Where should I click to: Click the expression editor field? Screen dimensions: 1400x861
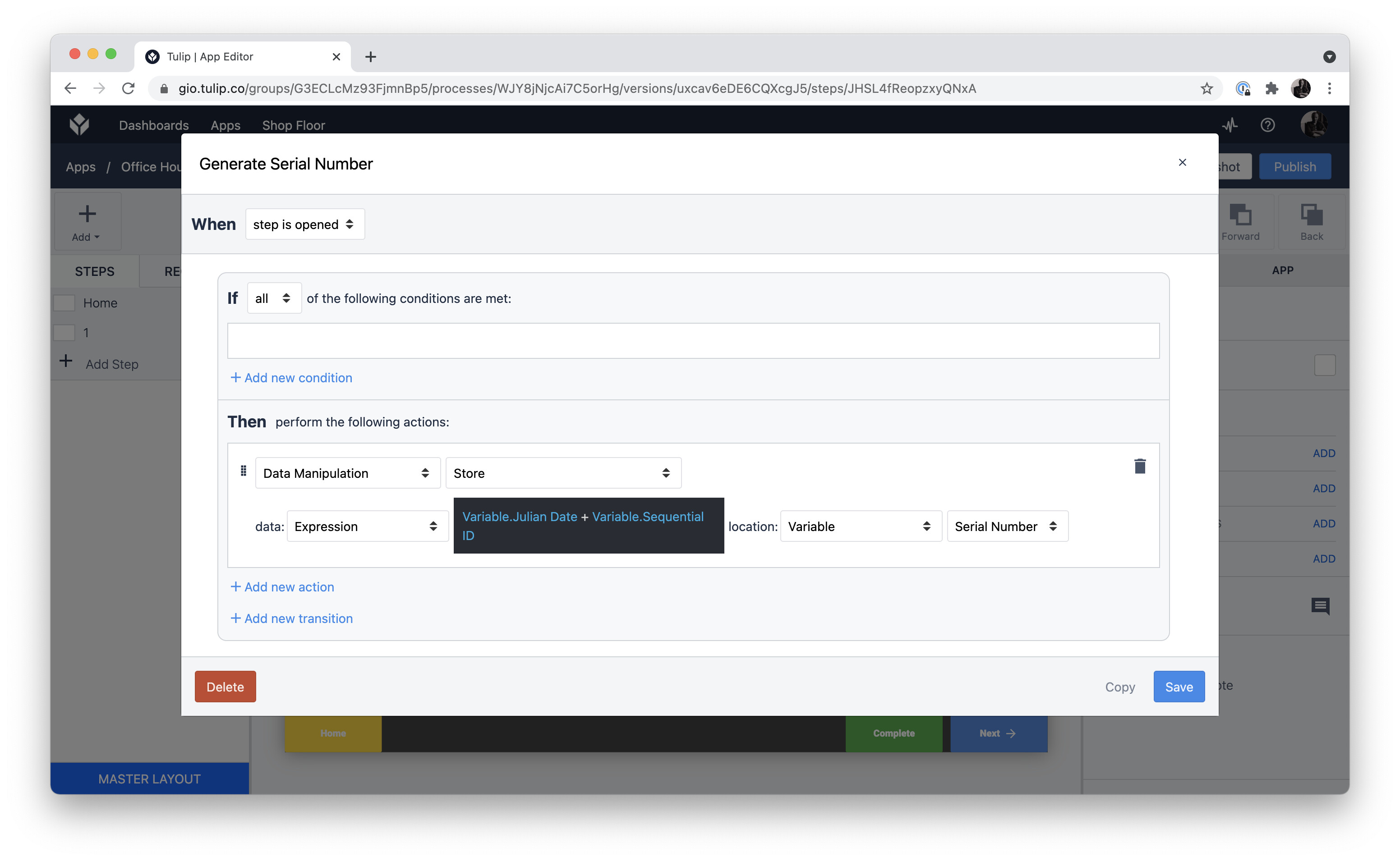(x=588, y=526)
